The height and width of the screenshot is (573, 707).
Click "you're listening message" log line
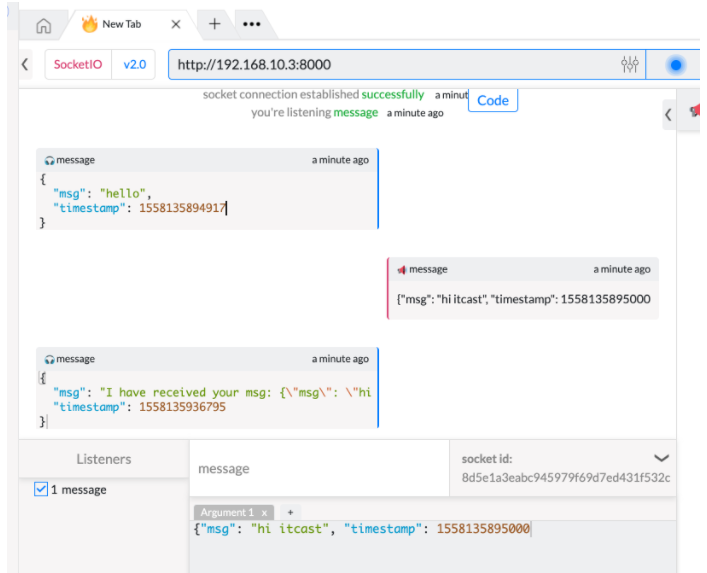(x=314, y=113)
